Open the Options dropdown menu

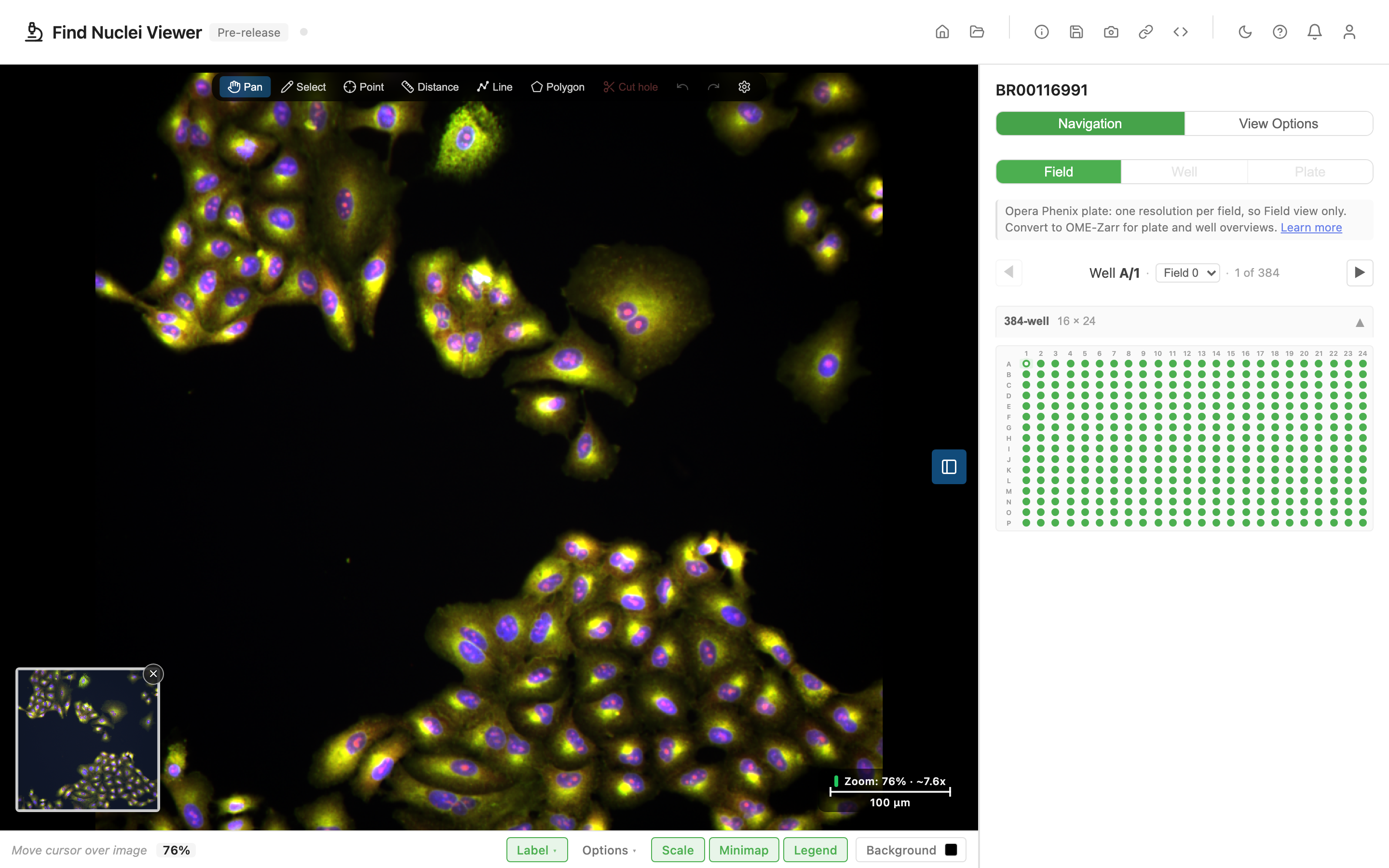[609, 850]
